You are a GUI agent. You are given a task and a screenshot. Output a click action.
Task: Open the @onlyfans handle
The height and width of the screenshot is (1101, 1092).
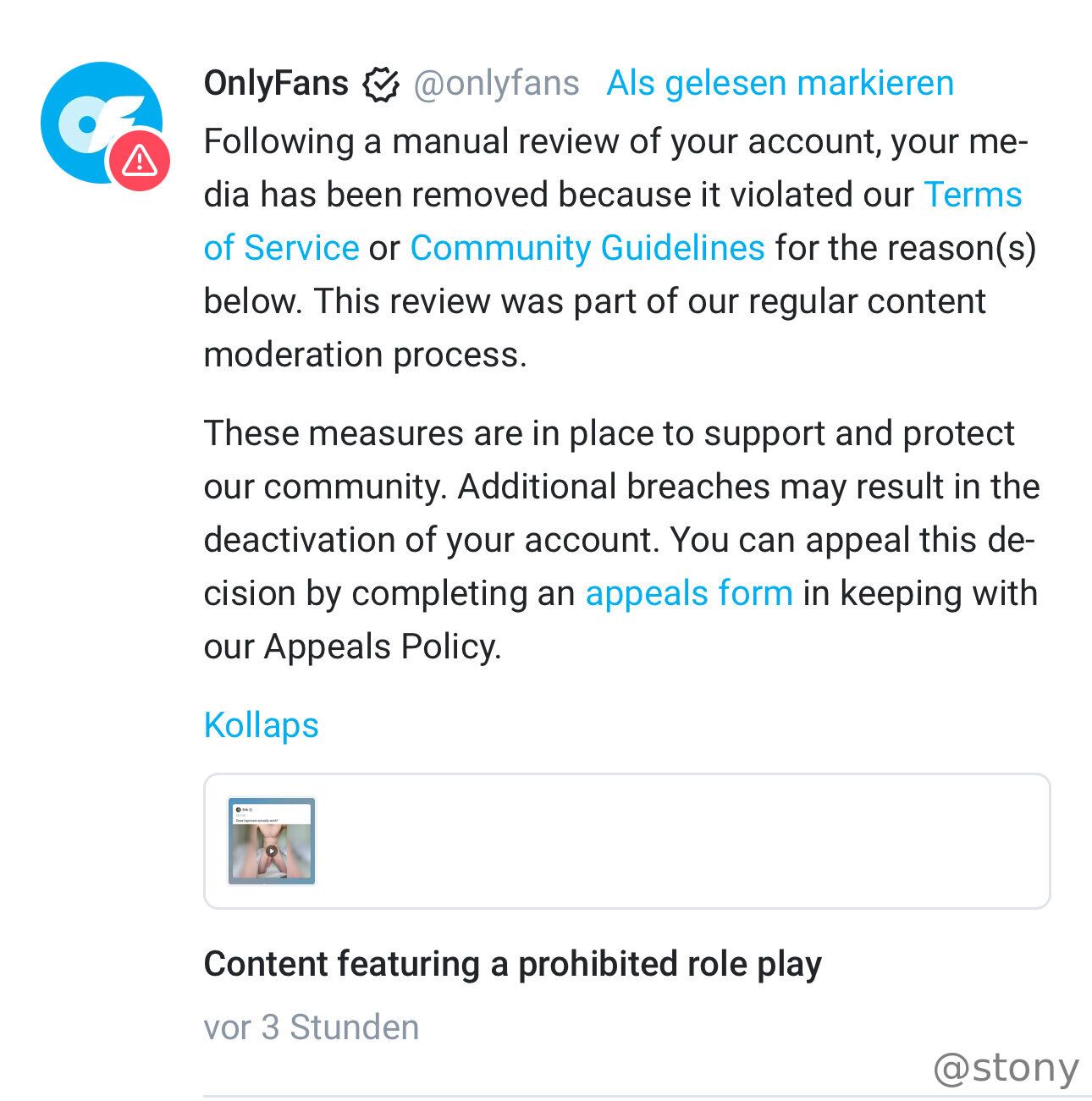pos(496,84)
